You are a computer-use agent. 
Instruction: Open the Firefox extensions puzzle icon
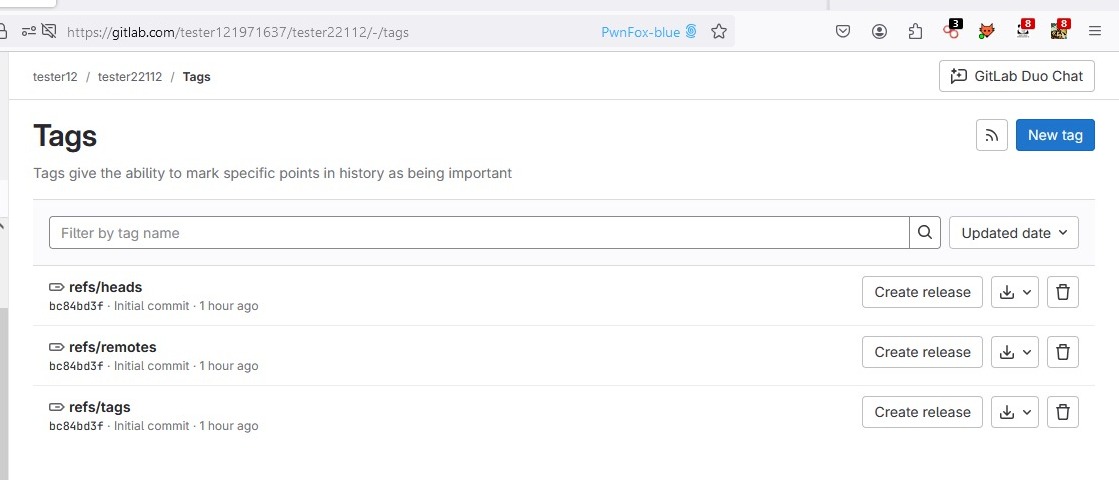[x=915, y=32]
